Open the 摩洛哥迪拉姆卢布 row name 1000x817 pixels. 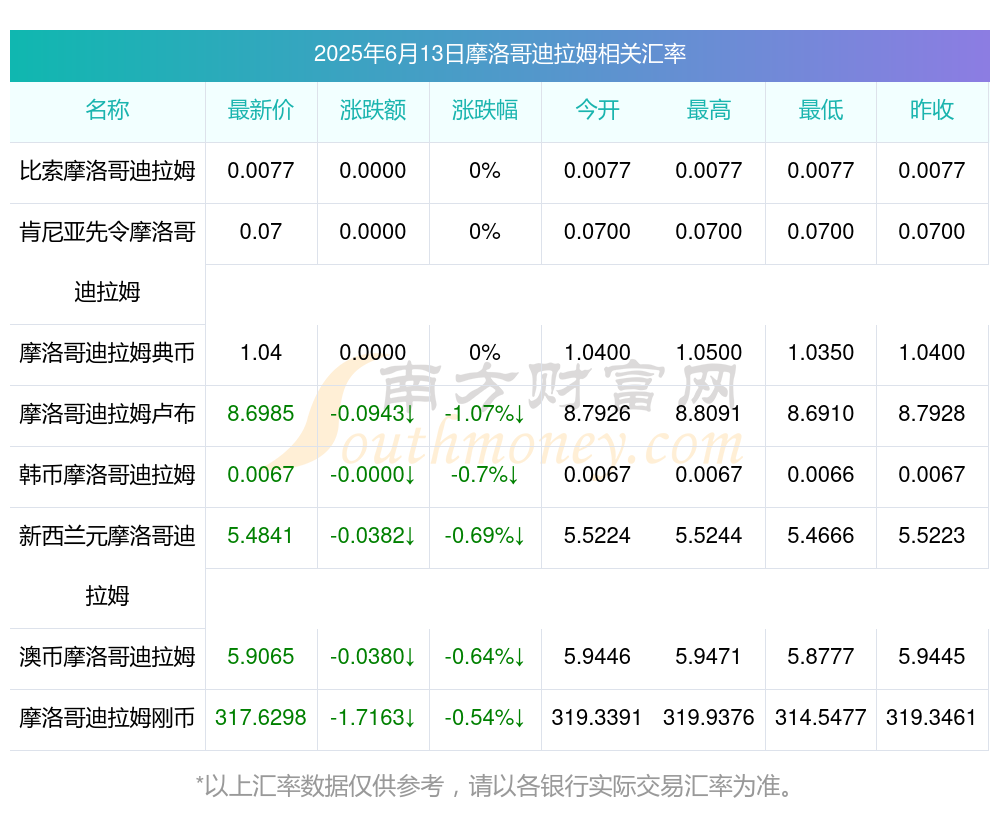point(107,414)
